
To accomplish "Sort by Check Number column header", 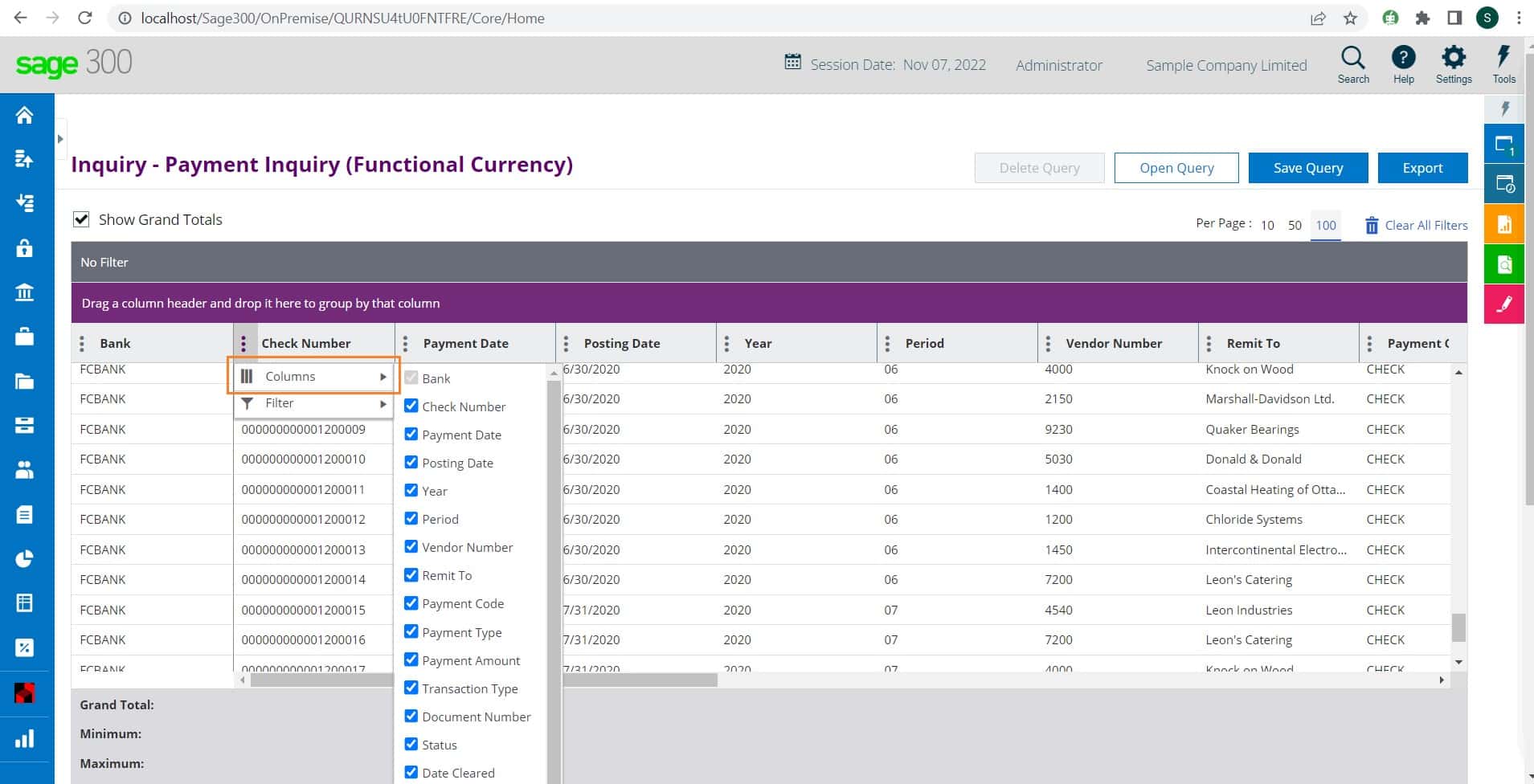I will point(306,343).
